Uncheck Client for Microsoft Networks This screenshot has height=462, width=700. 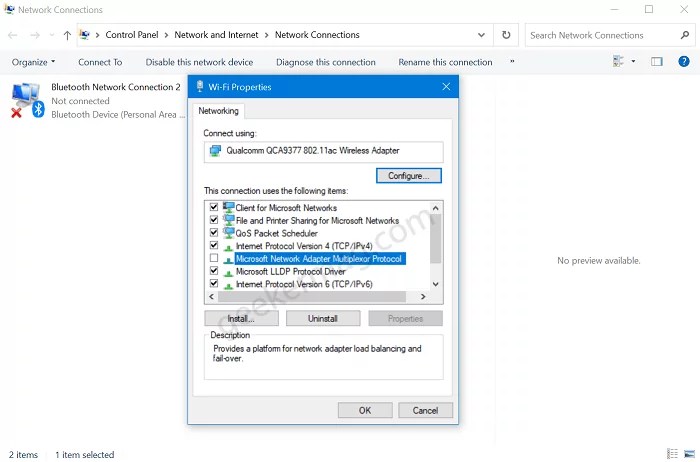coord(214,207)
